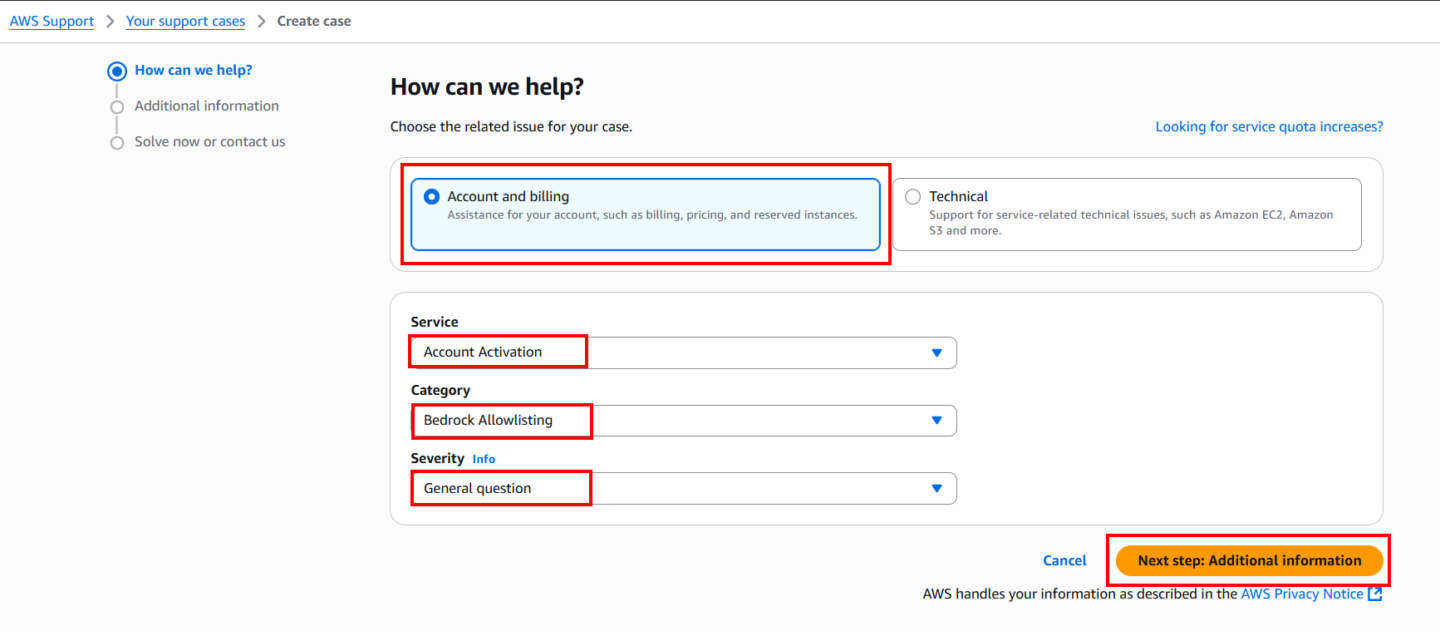The image size is (1440, 631).
Task: Select the Technical radio button
Action: (912, 197)
